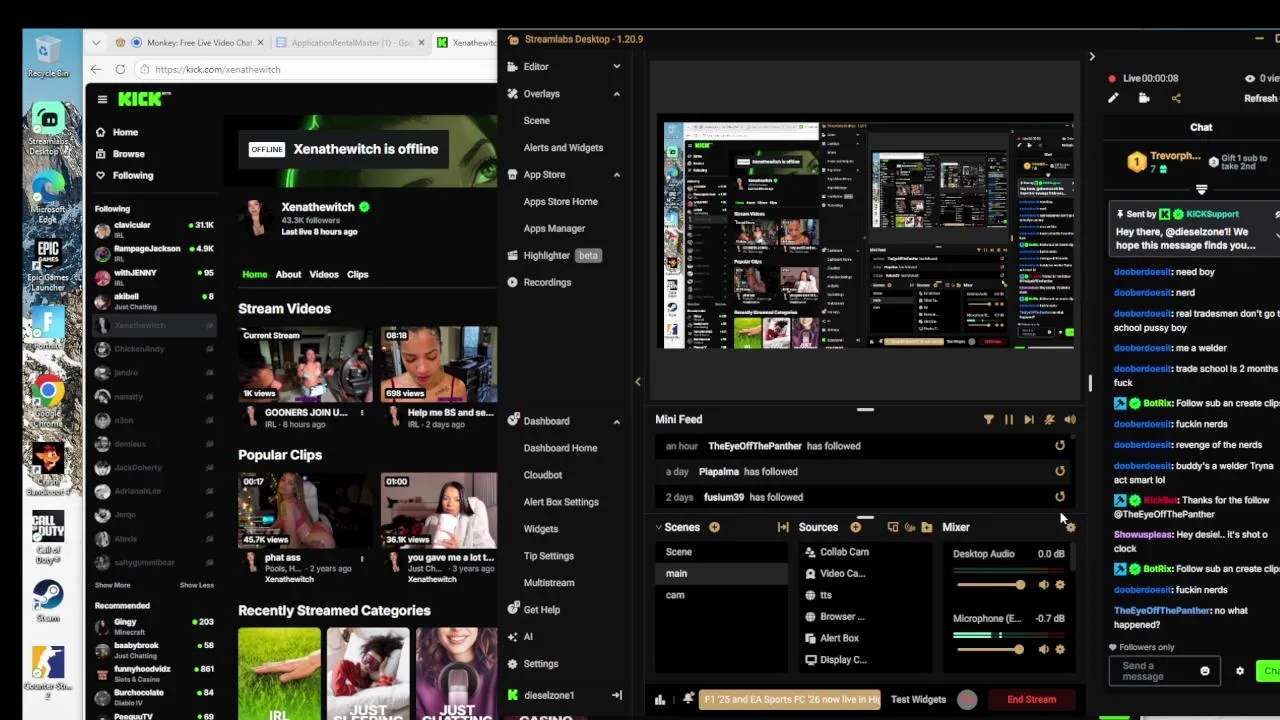Toggle the studio mode icon in Sources header

pyautogui.click(x=892, y=527)
